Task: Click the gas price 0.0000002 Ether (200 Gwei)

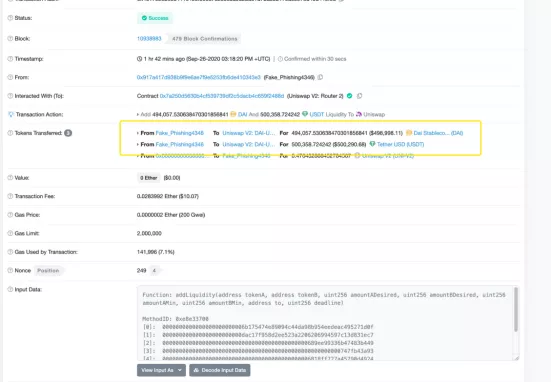Action: click(x=171, y=215)
